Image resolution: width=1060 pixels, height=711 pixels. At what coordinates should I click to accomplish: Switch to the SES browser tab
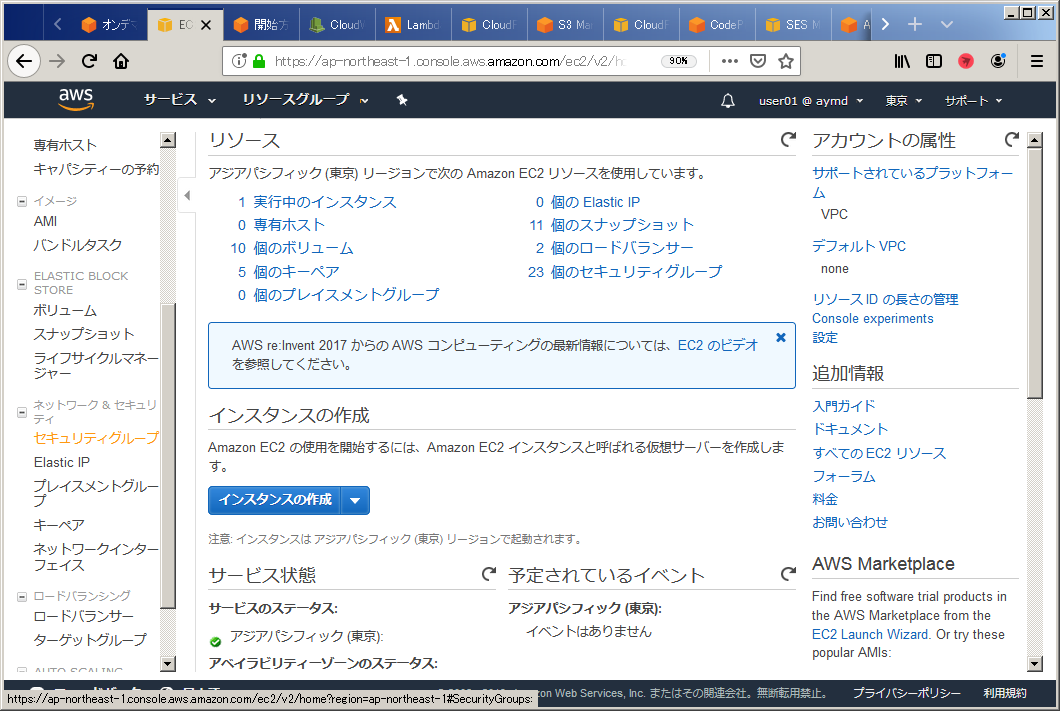click(793, 25)
